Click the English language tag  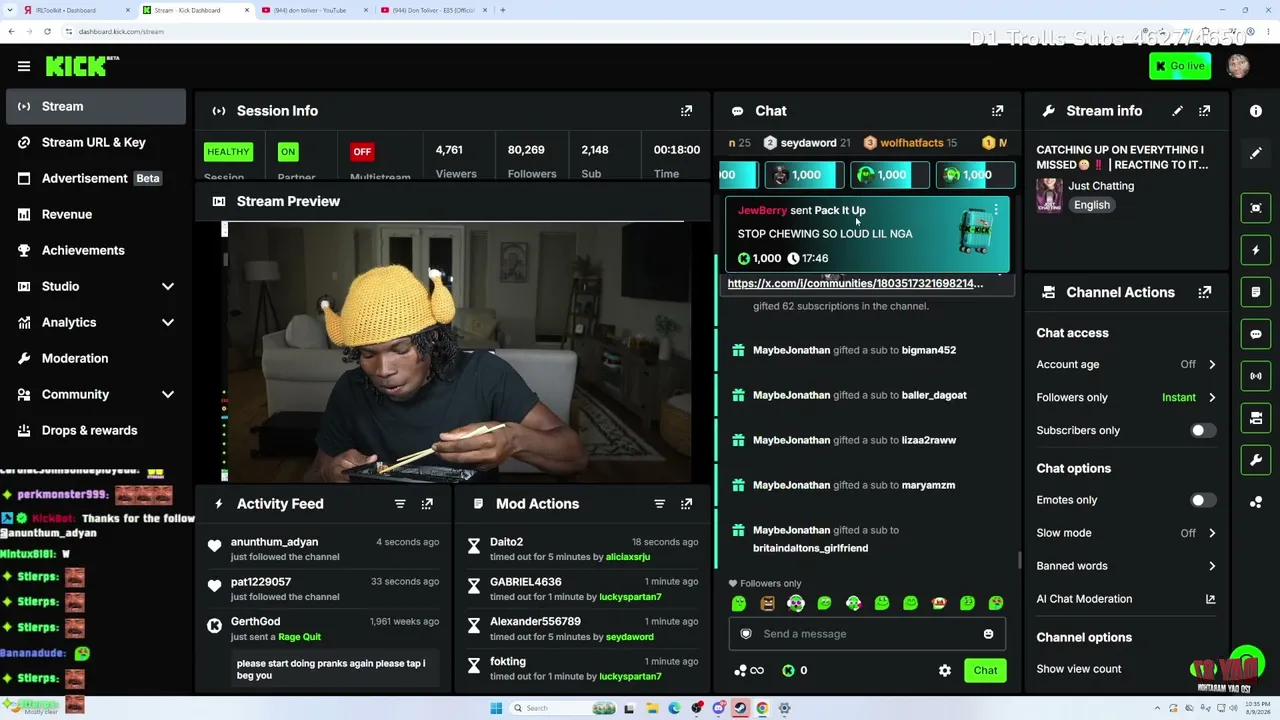[1092, 205]
